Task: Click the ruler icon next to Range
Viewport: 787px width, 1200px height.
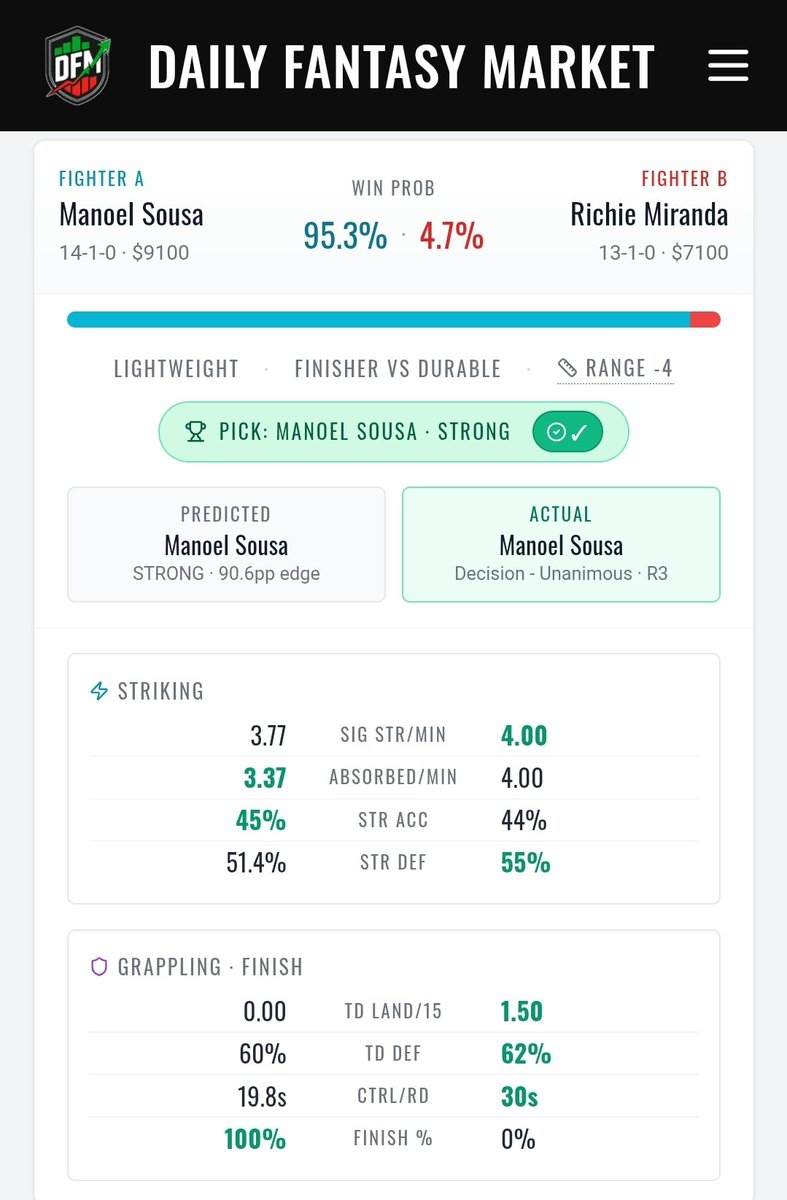Action: point(568,368)
